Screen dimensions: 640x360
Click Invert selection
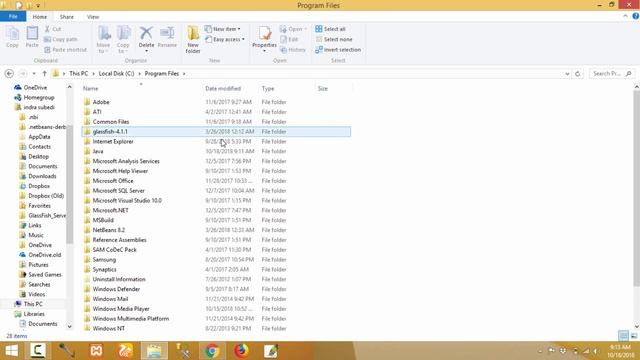point(338,49)
